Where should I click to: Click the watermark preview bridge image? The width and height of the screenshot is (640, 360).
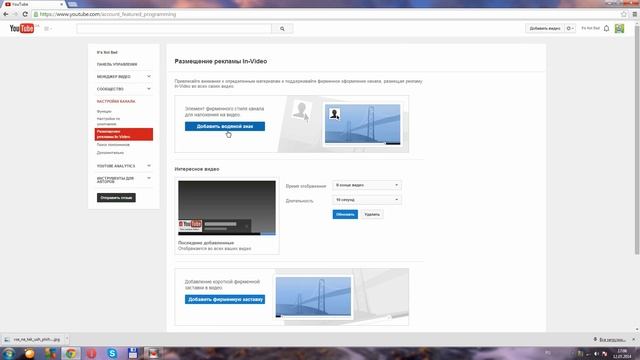(362, 124)
